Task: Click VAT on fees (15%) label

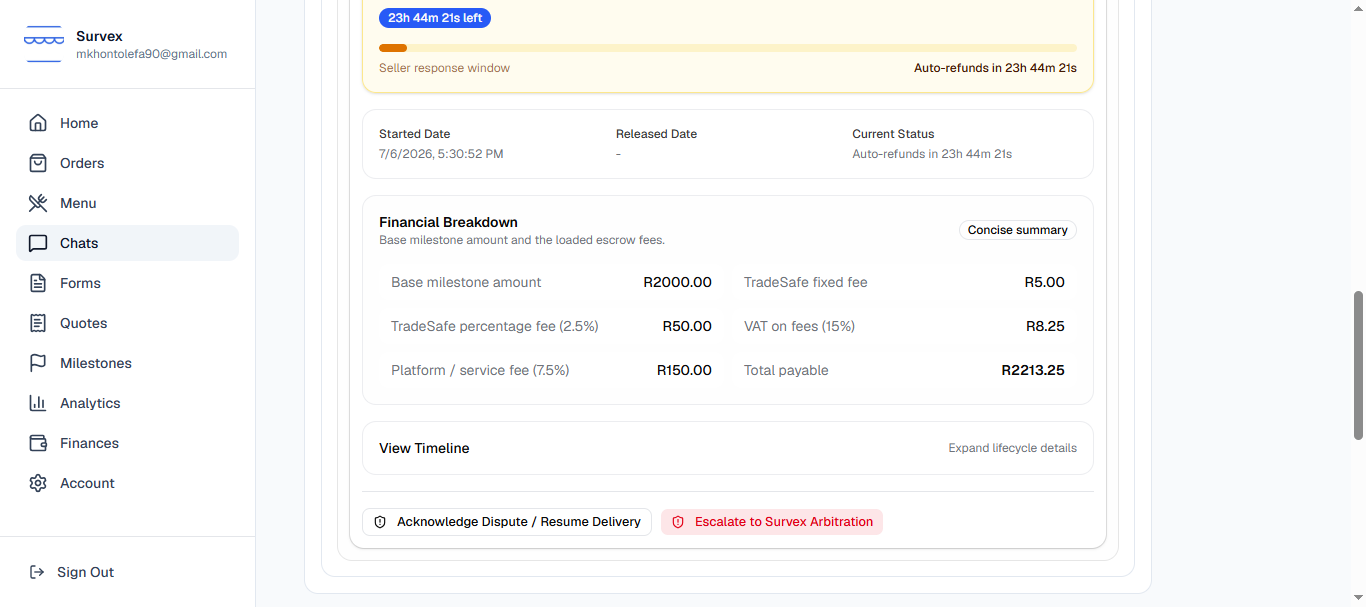Action: point(799,326)
